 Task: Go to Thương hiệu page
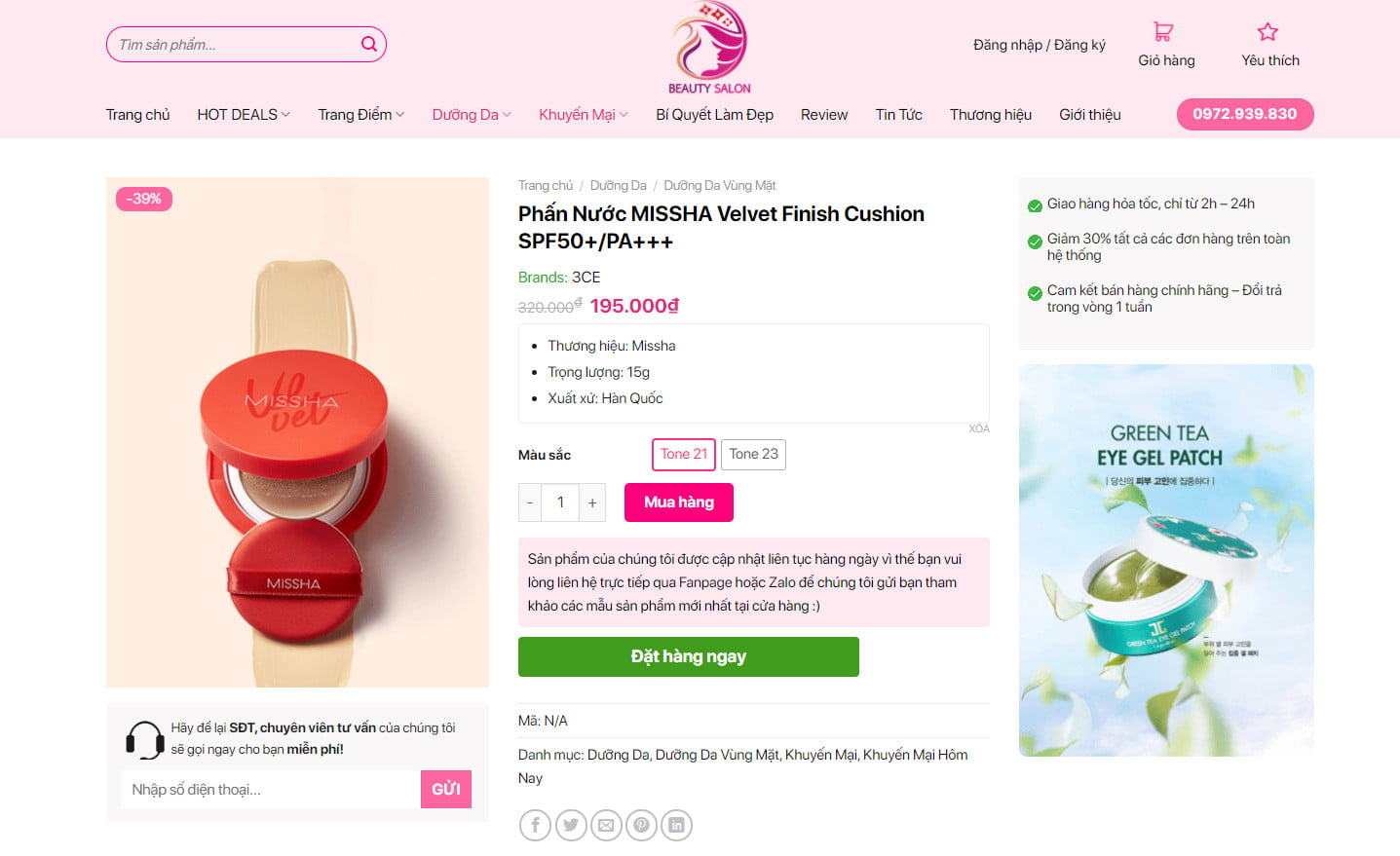(990, 115)
